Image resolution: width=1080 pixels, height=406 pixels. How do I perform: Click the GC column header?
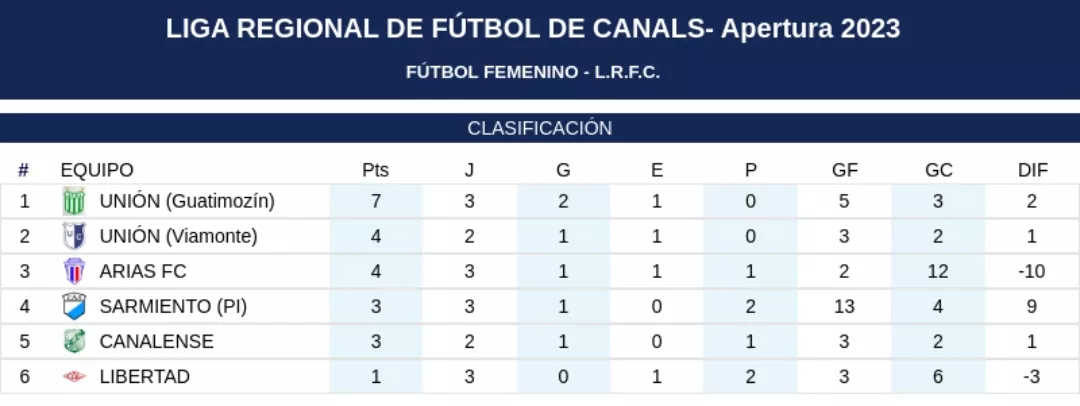pyautogui.click(x=938, y=170)
